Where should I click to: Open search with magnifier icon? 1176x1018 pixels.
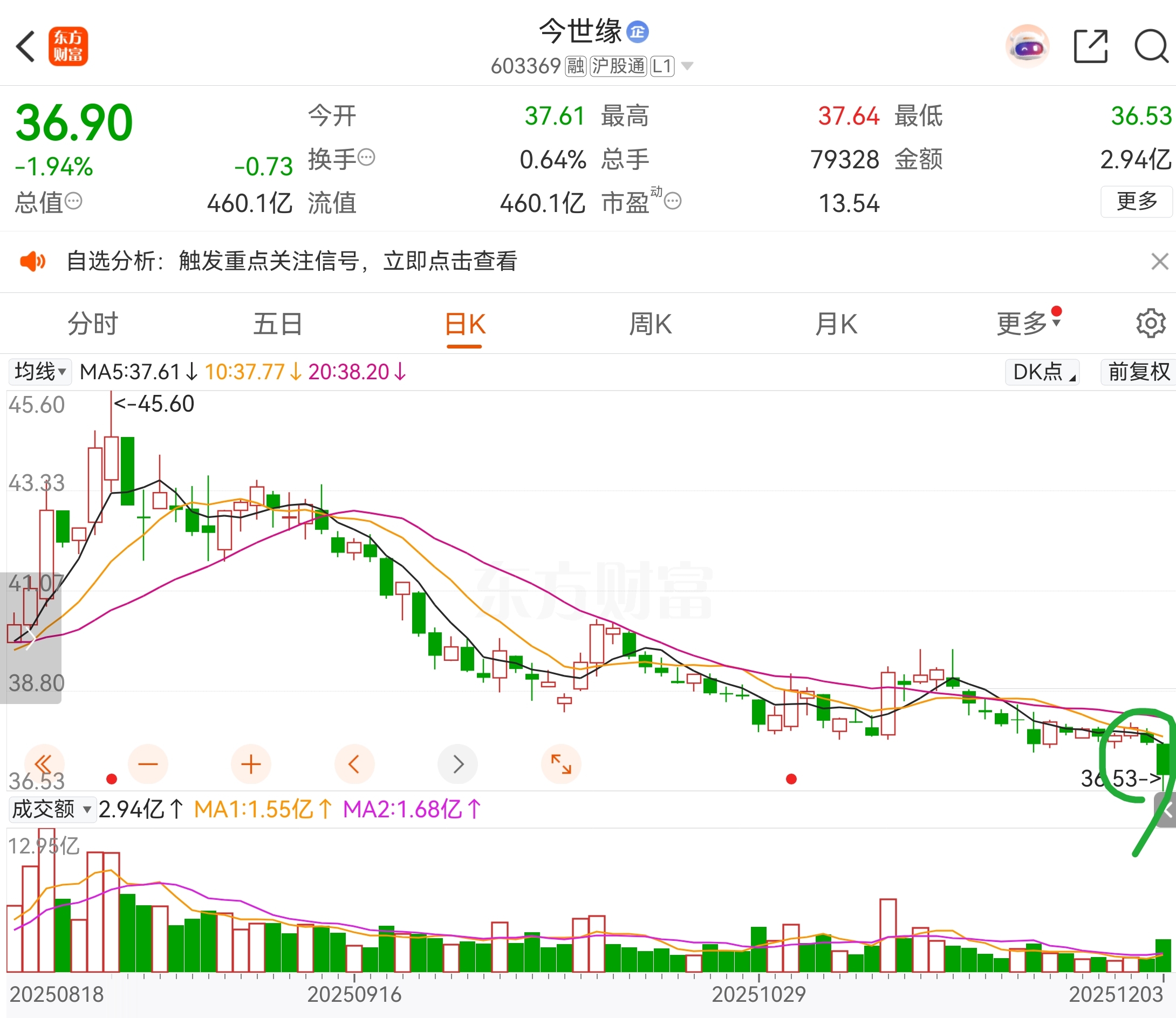click(x=1151, y=46)
